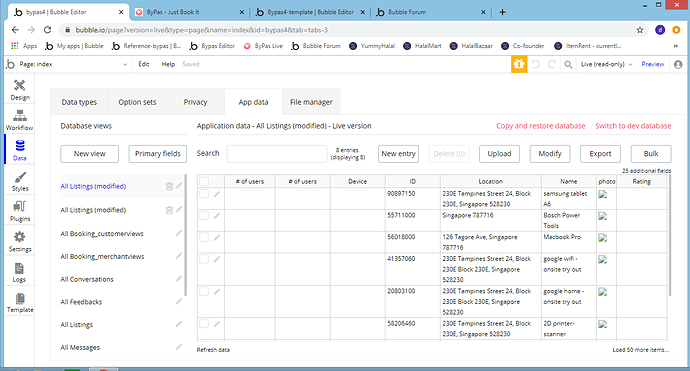
Task: Switch to Data types tab
Action: 79,102
